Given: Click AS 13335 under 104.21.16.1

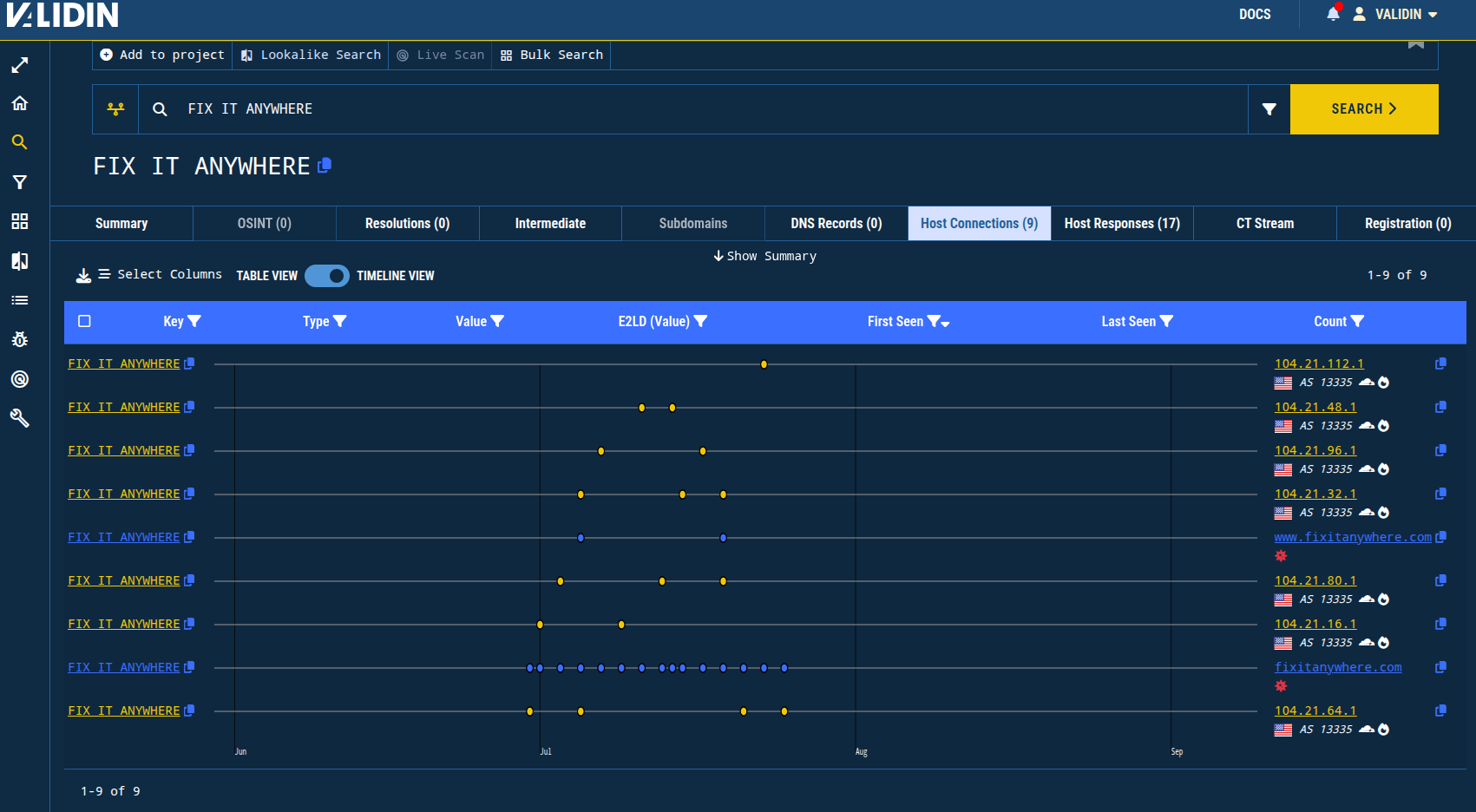Looking at the screenshot, I should (1326, 643).
